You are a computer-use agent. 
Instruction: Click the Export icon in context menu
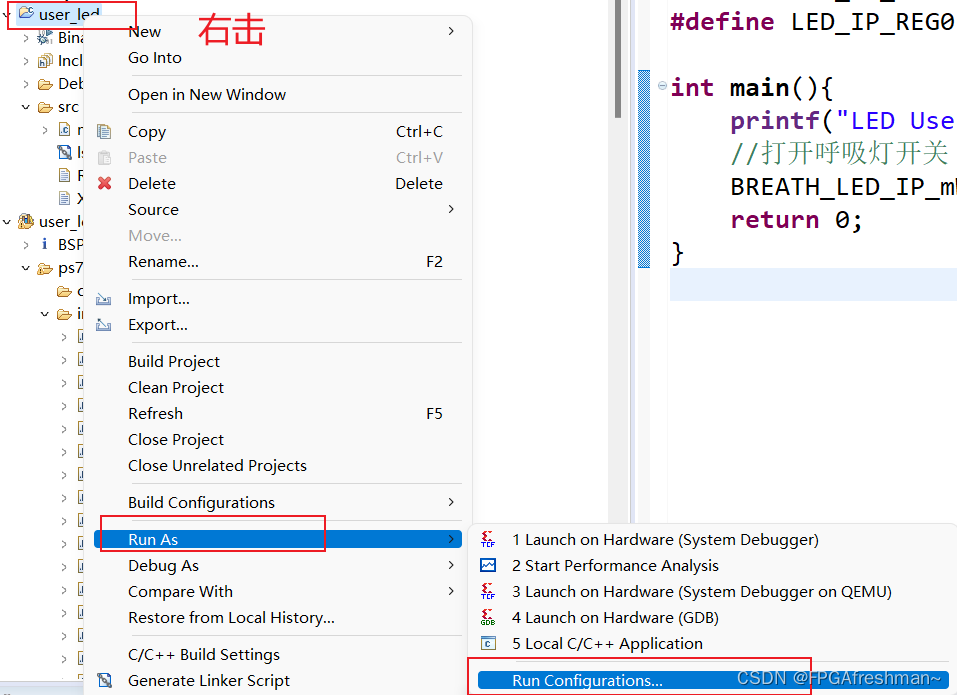[104, 325]
